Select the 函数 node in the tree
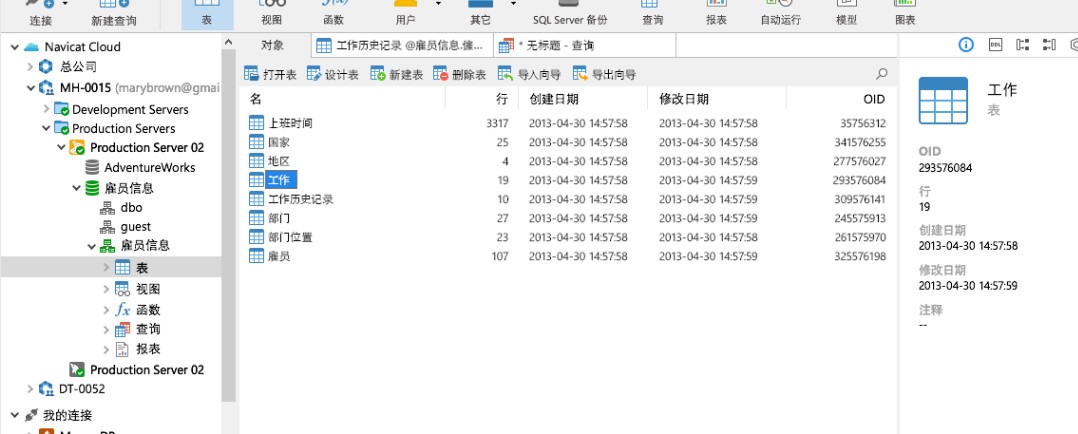 tap(138, 310)
